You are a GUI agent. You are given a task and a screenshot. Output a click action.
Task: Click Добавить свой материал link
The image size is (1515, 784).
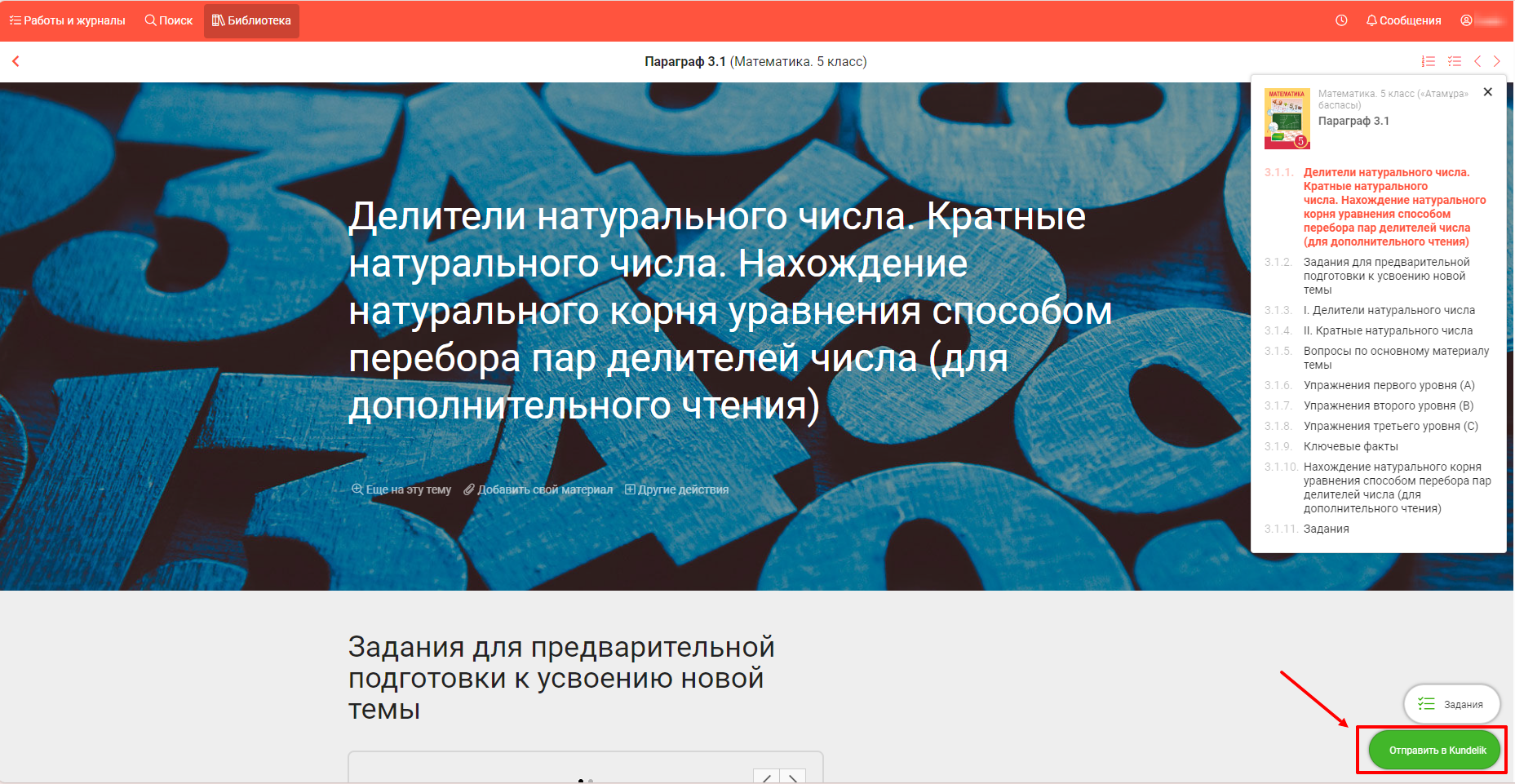point(538,489)
